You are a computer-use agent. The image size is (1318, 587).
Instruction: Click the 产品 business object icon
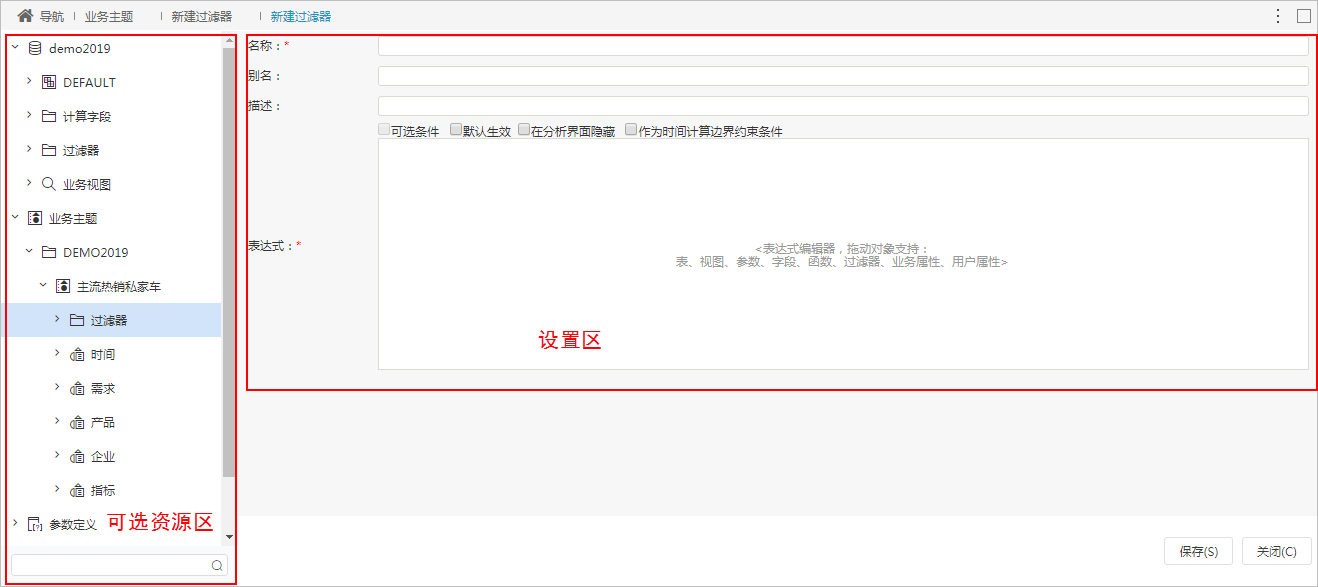pyautogui.click(x=77, y=422)
